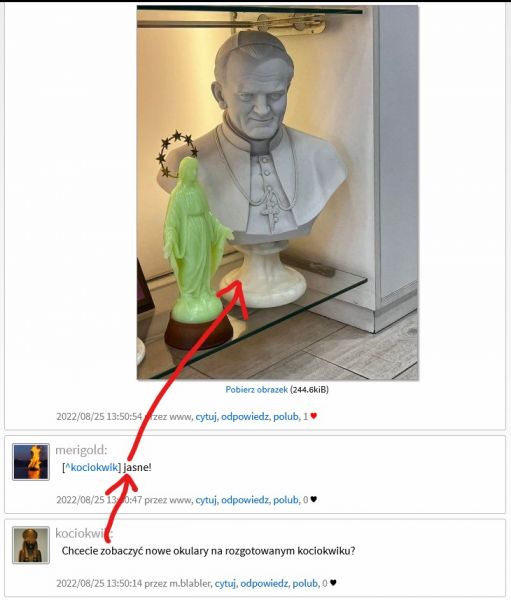This screenshot has height=600, width=511.
Task: Open kociokwik username above the post
Action: tap(83, 533)
